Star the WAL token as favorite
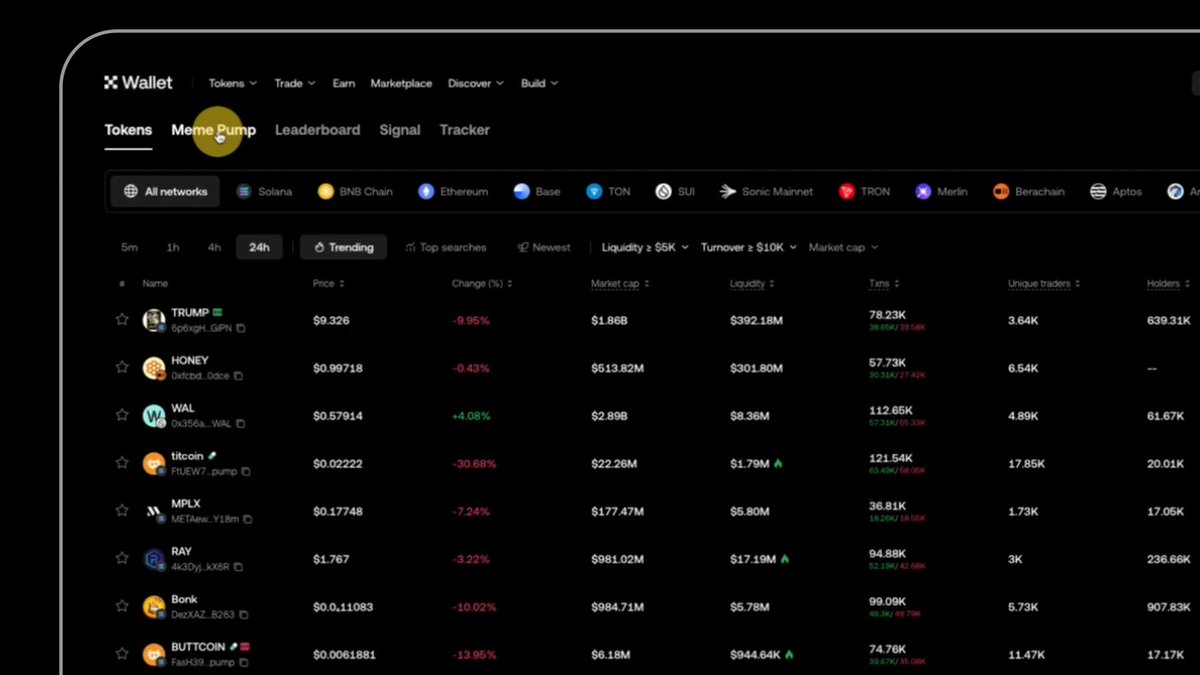 122,415
